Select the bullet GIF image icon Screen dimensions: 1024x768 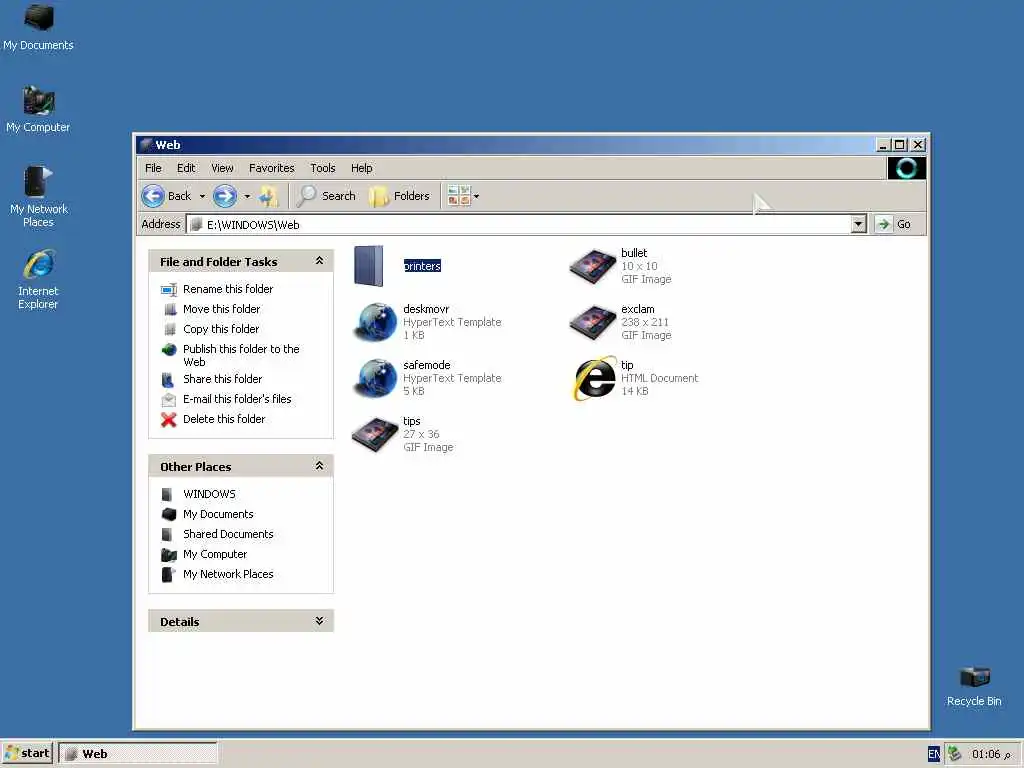(x=592, y=266)
